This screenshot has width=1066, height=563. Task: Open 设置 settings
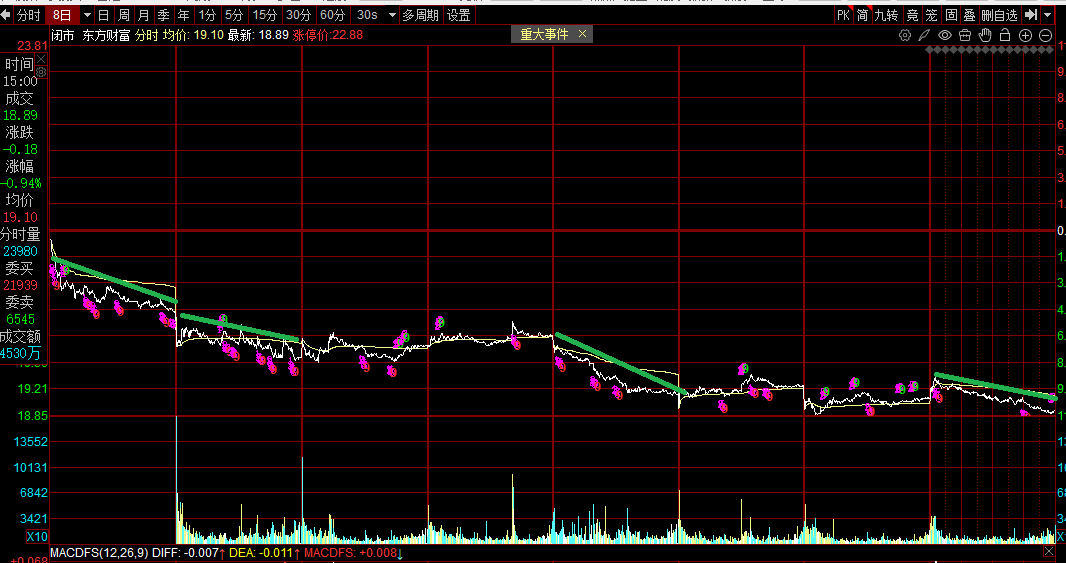[459, 15]
